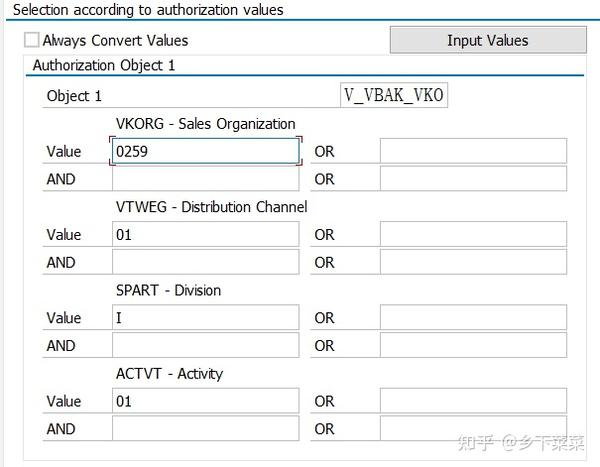600x467 pixels.
Task: Click the Division AND row OR field
Action: point(473,345)
